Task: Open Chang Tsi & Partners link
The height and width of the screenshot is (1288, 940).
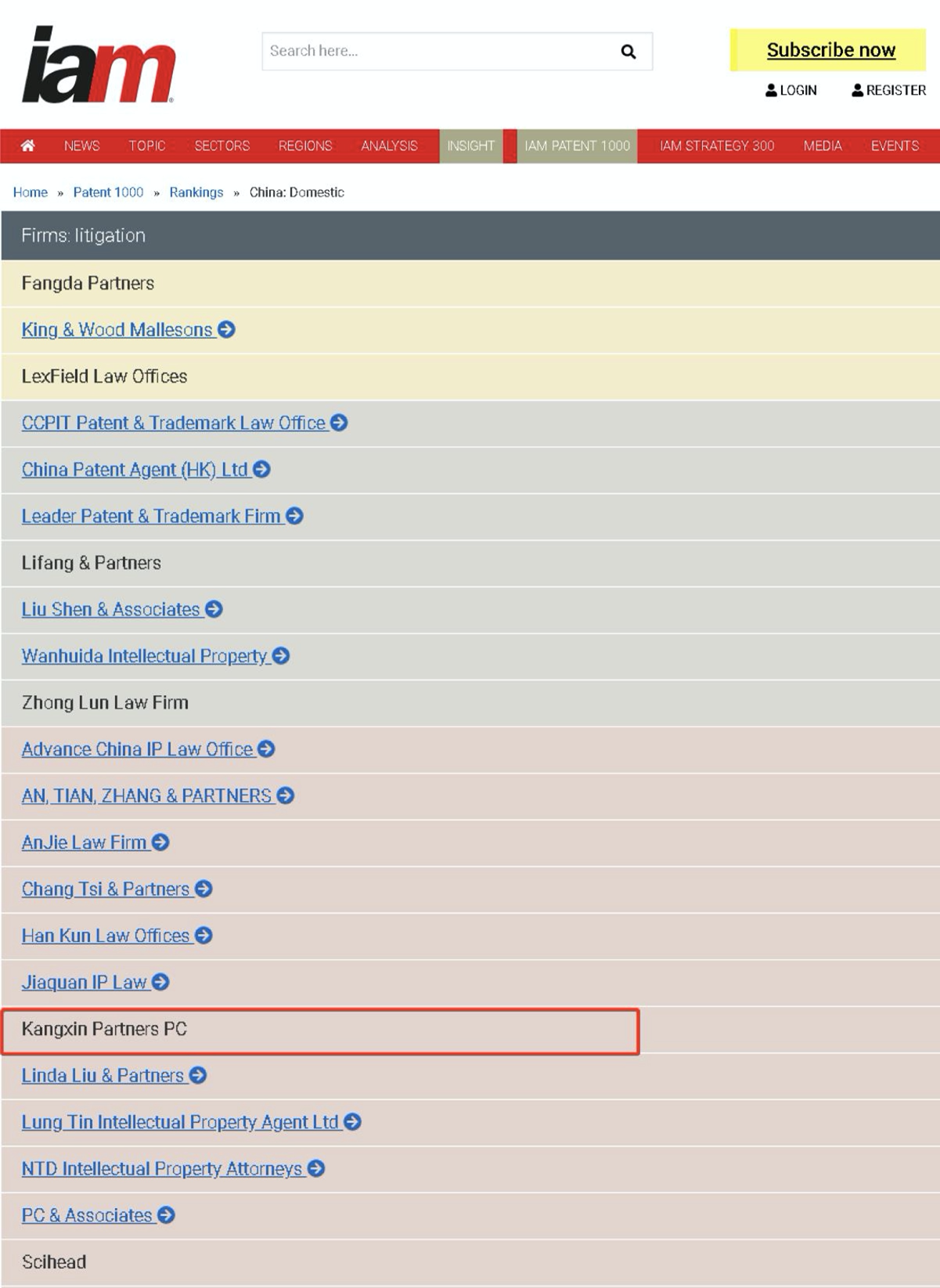Action: pyautogui.click(x=106, y=889)
